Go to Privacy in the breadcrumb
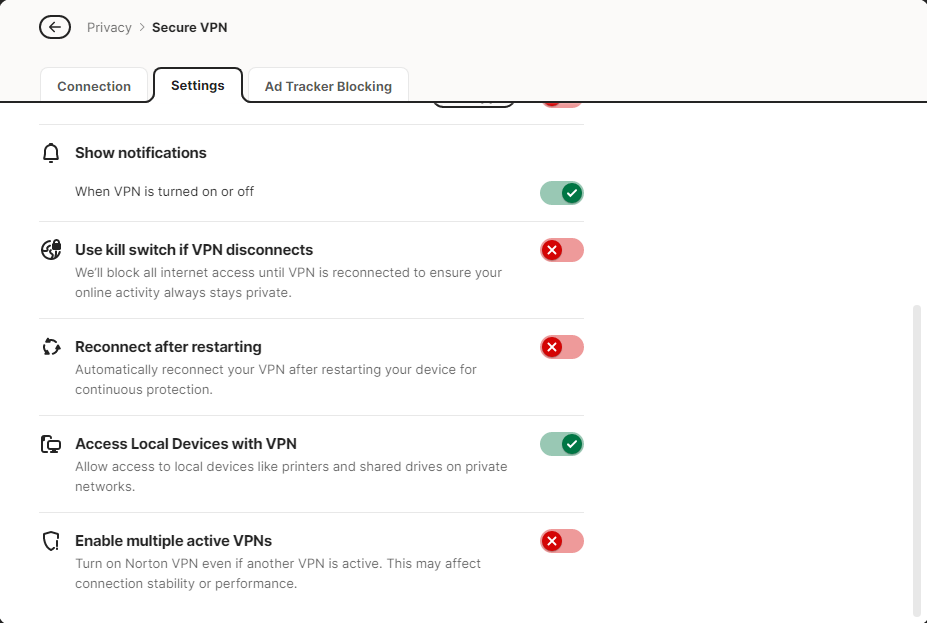 pyautogui.click(x=109, y=27)
